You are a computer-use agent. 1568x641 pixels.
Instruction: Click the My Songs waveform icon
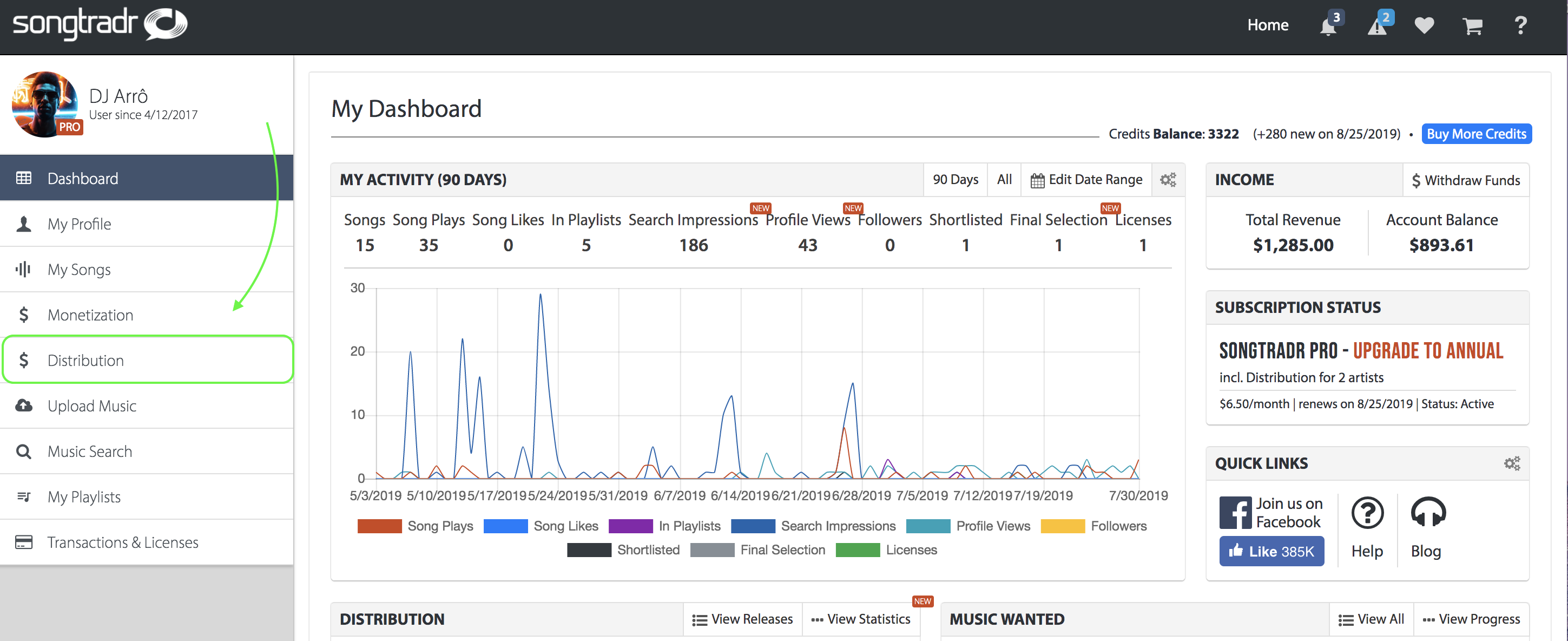[x=24, y=269]
